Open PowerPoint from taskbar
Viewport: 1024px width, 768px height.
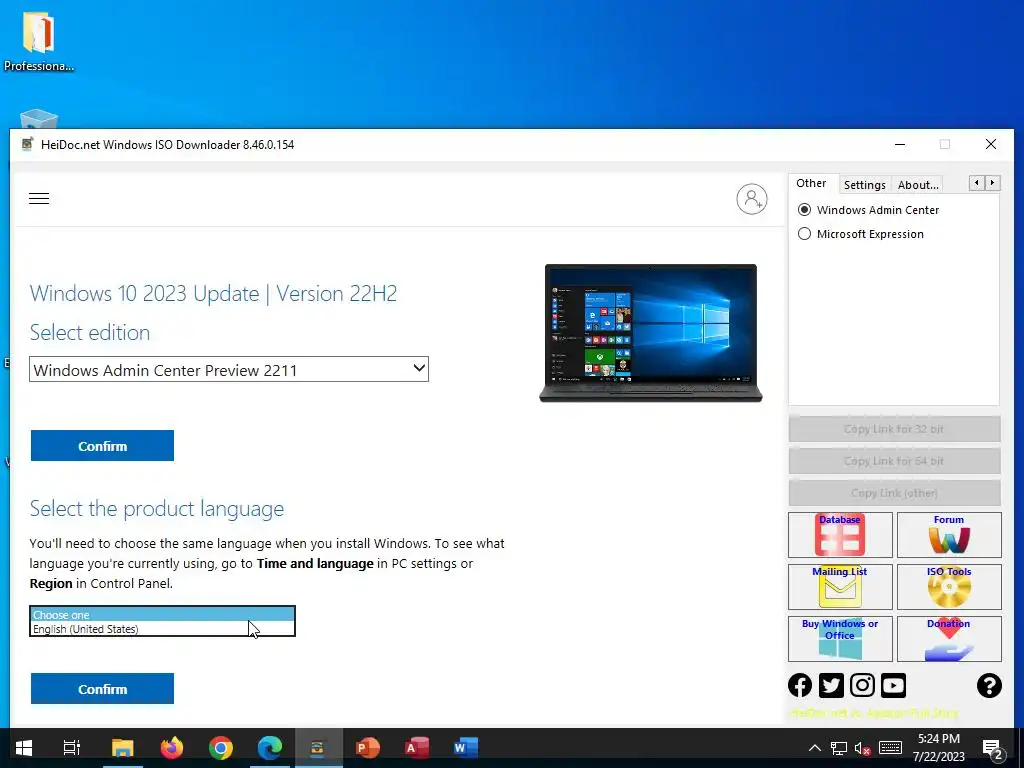click(368, 748)
